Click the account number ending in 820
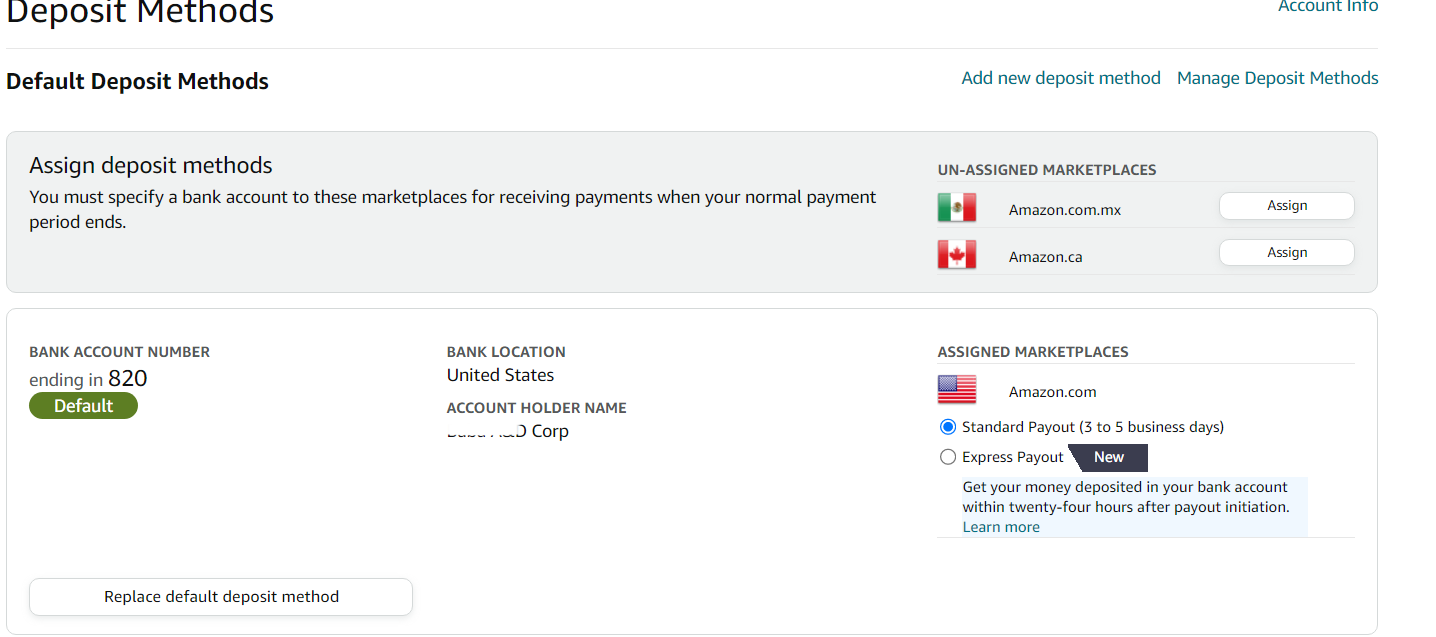The image size is (1436, 637). pyautogui.click(x=88, y=379)
